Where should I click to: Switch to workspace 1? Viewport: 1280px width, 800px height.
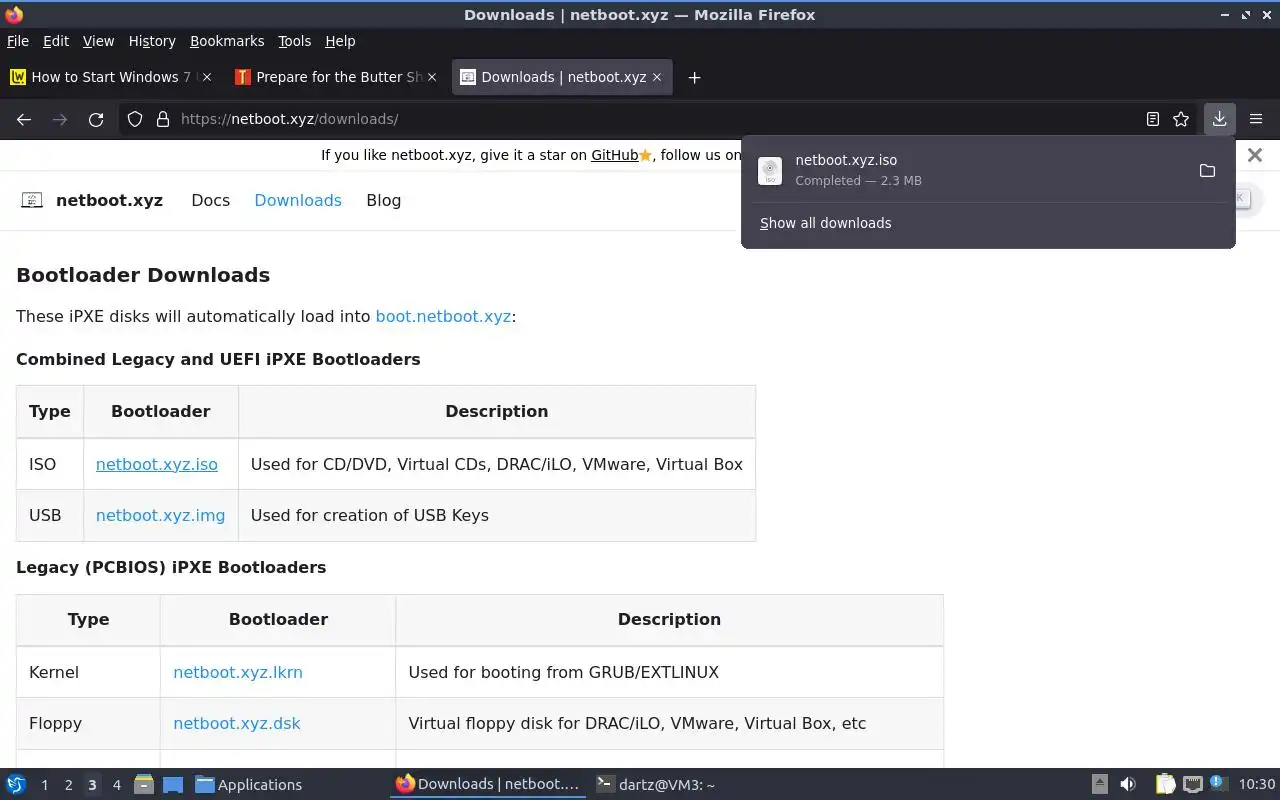click(44, 785)
